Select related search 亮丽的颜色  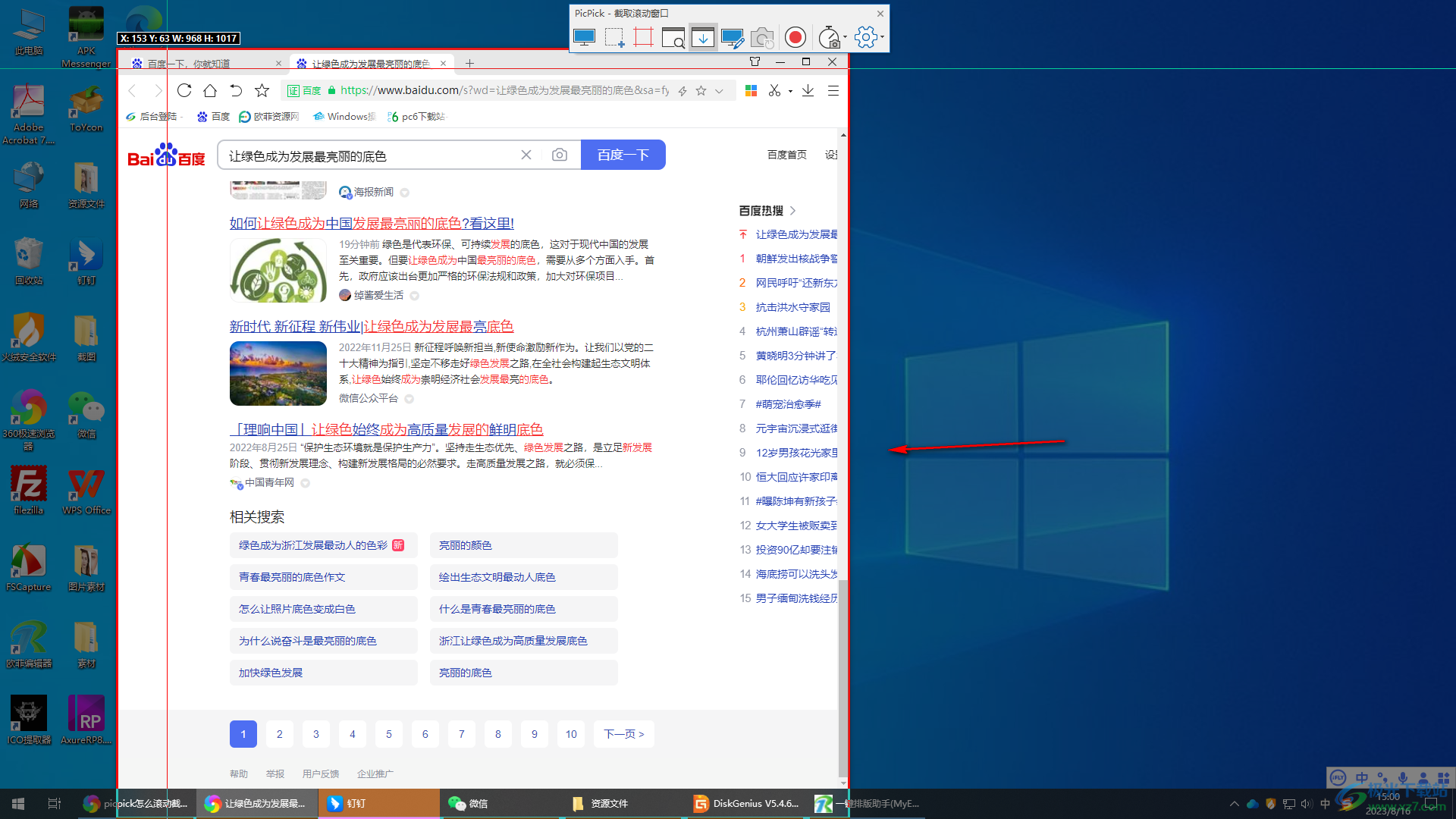pyautogui.click(x=523, y=545)
